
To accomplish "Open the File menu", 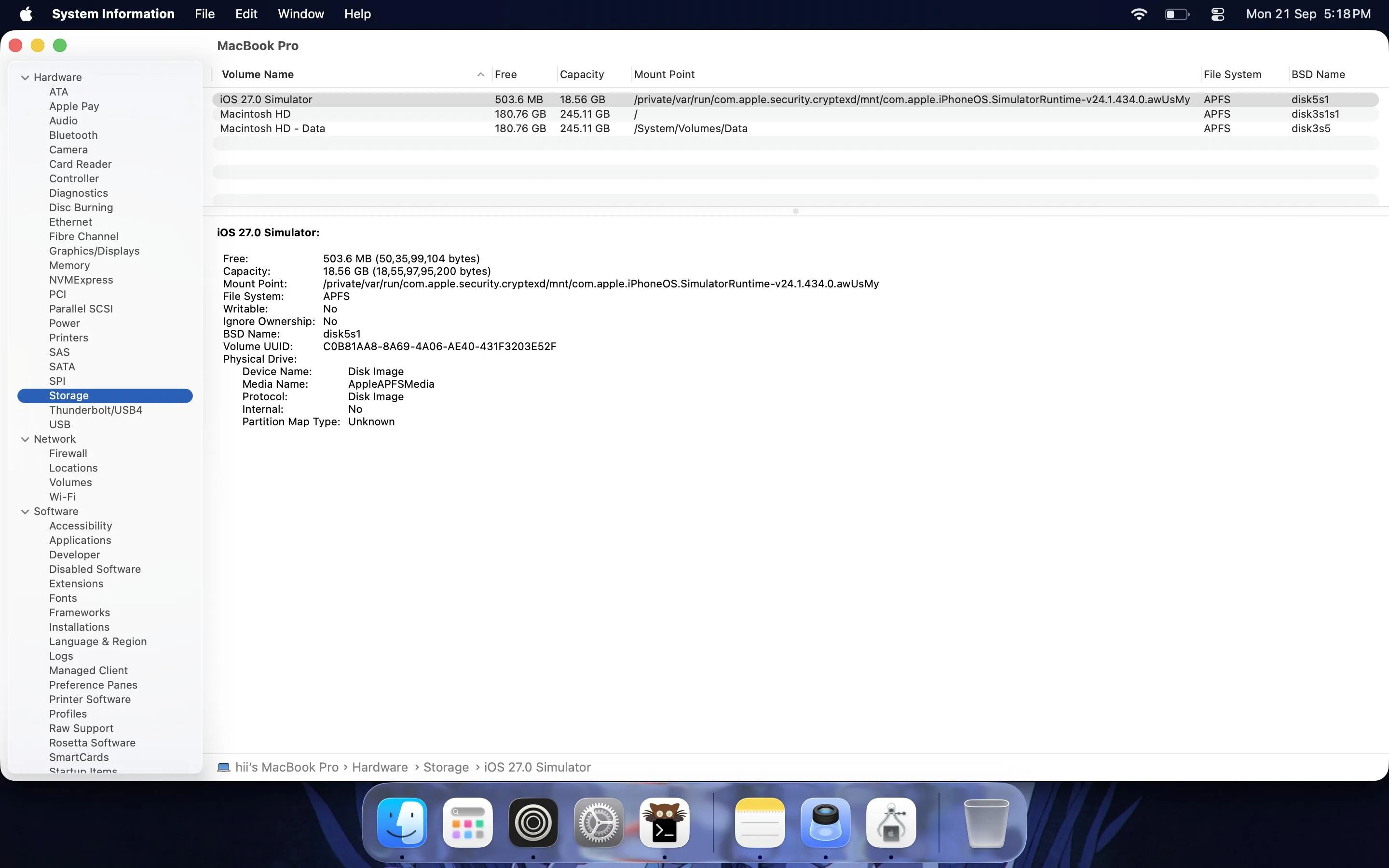I will coord(204,14).
